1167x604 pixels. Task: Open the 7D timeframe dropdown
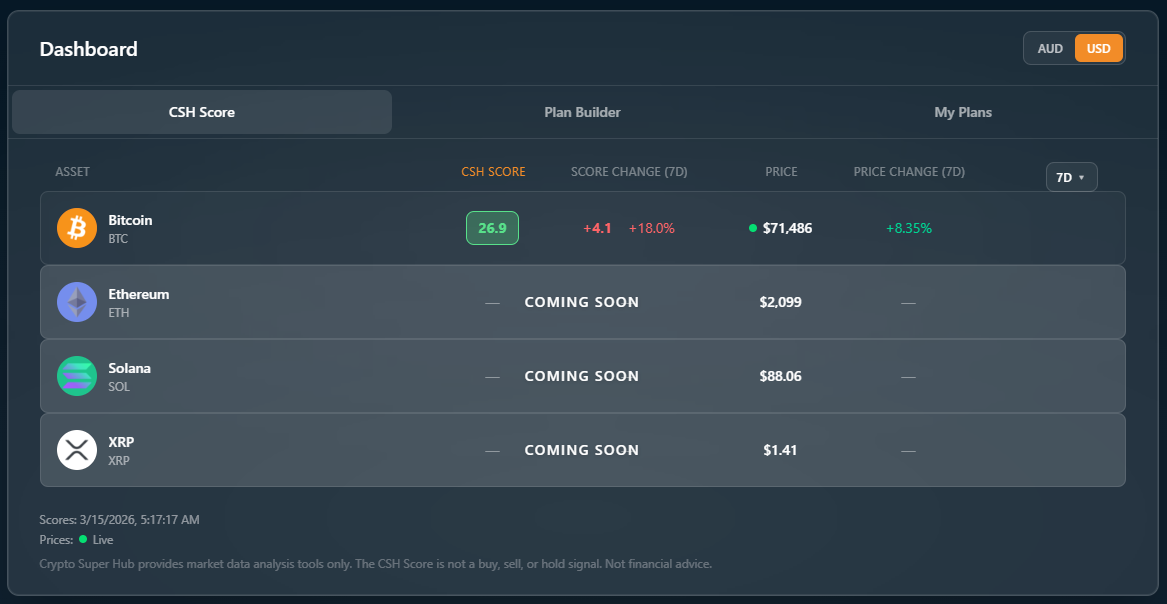tap(1071, 177)
